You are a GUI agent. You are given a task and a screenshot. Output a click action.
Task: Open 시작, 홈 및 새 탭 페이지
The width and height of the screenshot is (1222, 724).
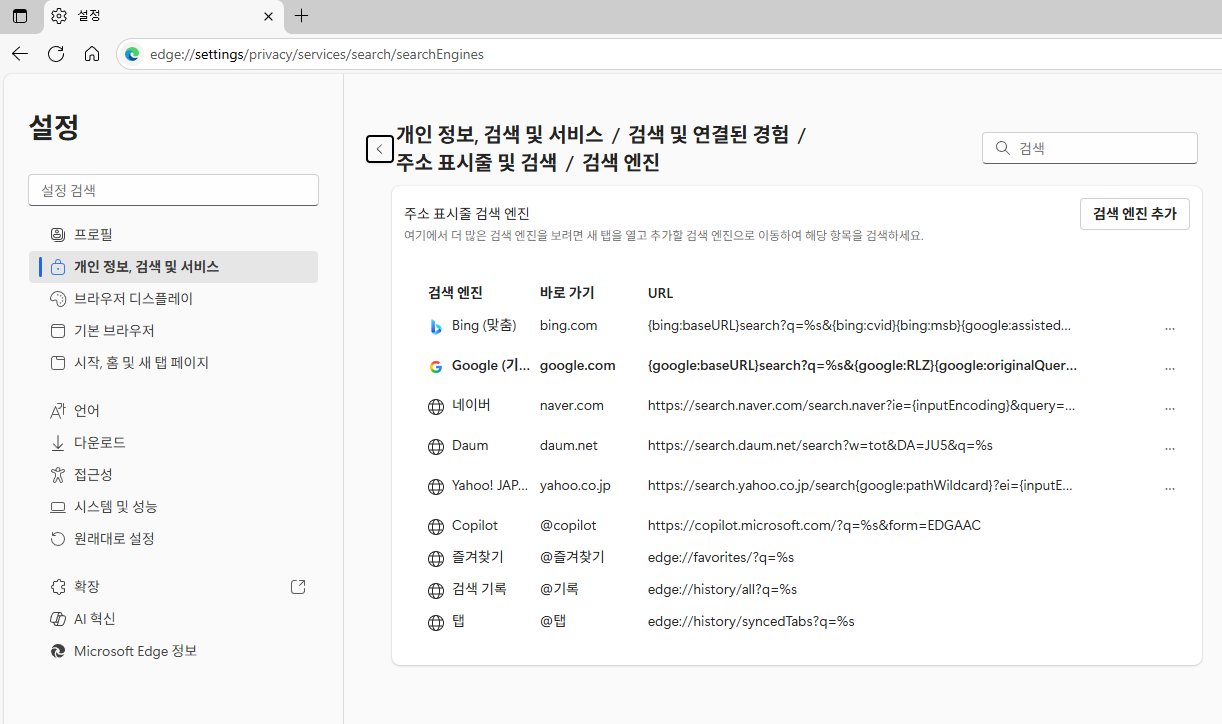(174, 362)
